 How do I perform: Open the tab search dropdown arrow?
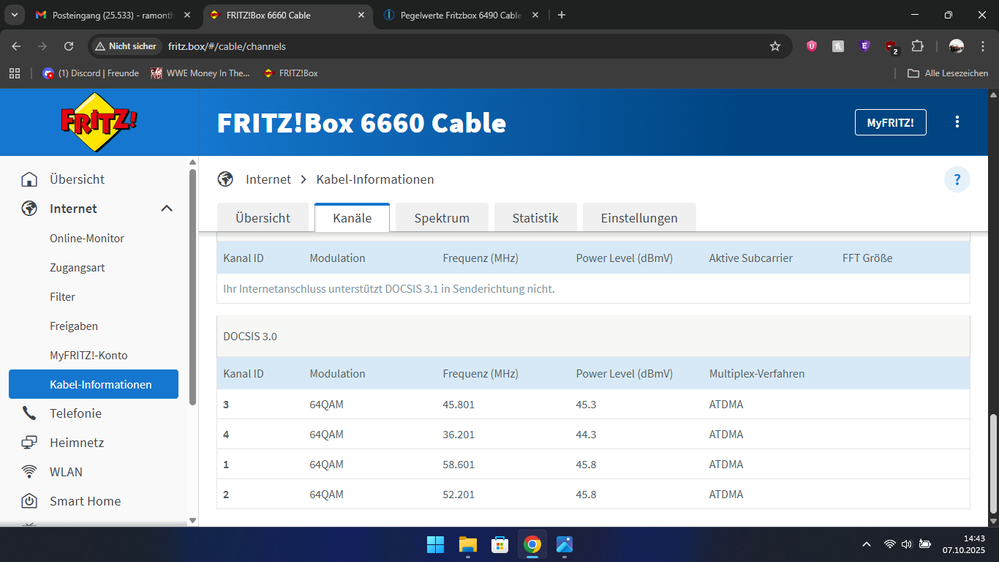tap(14, 15)
